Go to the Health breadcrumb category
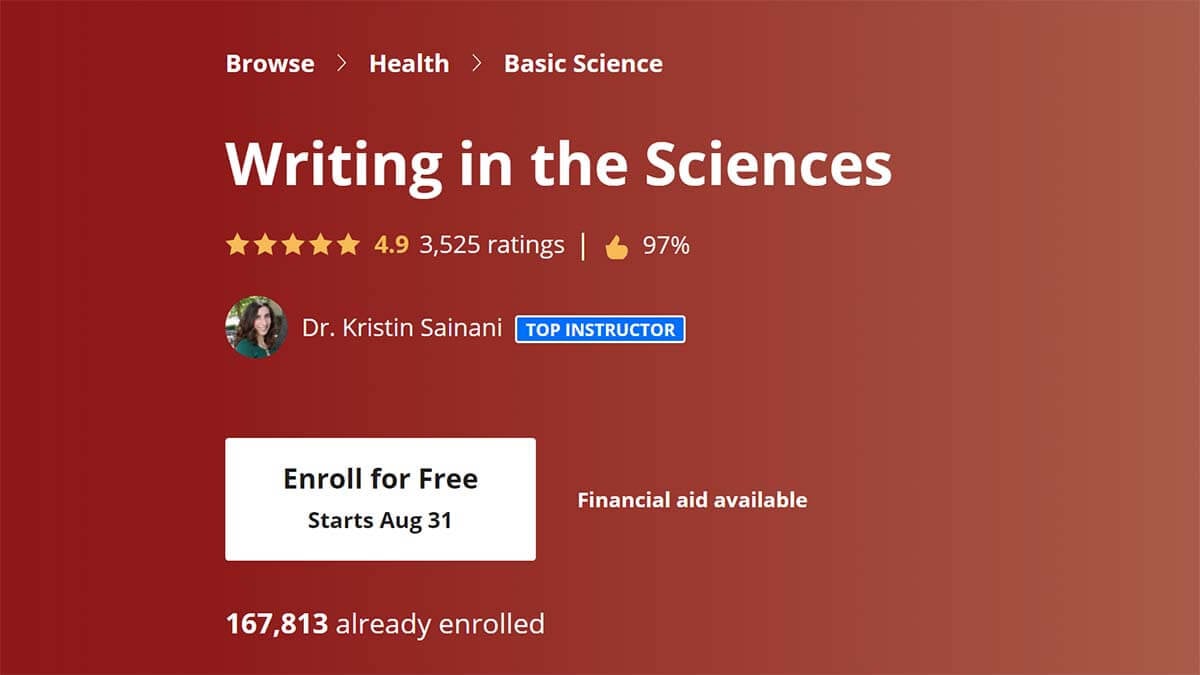Screen dimensions: 1200x675 point(409,63)
